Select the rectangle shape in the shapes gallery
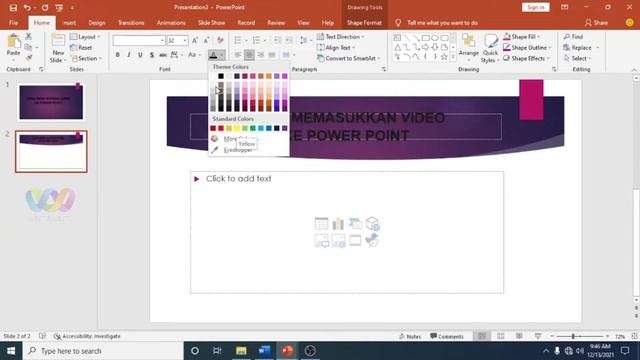The height and width of the screenshot is (360, 640). (x=426, y=38)
